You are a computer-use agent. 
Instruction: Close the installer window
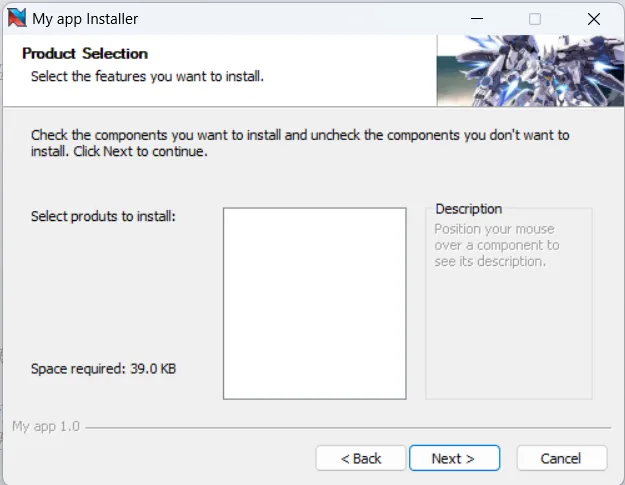point(593,18)
